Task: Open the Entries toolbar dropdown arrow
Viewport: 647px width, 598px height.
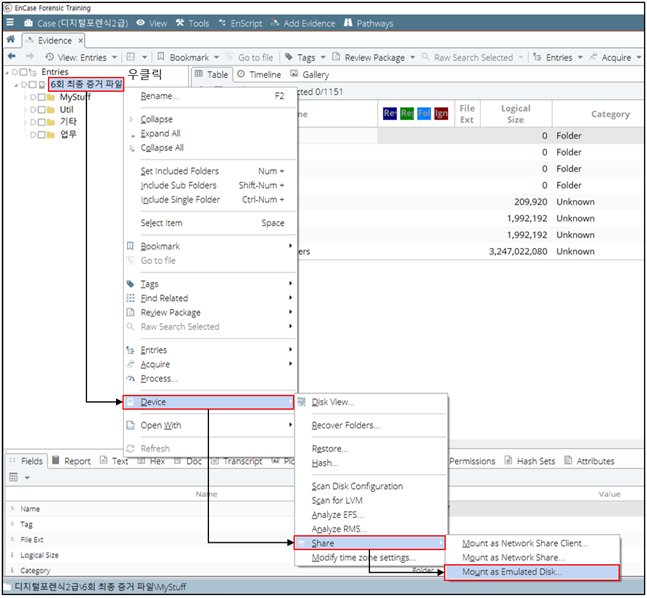Action: [580, 57]
